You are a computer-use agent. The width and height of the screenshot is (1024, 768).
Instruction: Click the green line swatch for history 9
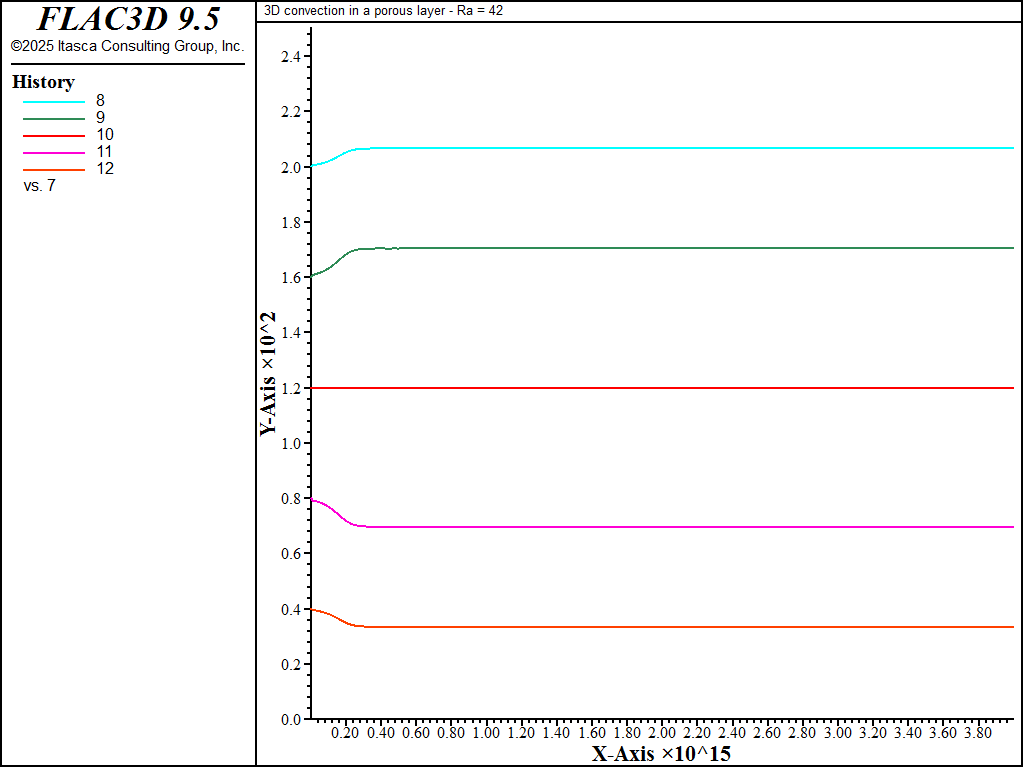[54, 119]
